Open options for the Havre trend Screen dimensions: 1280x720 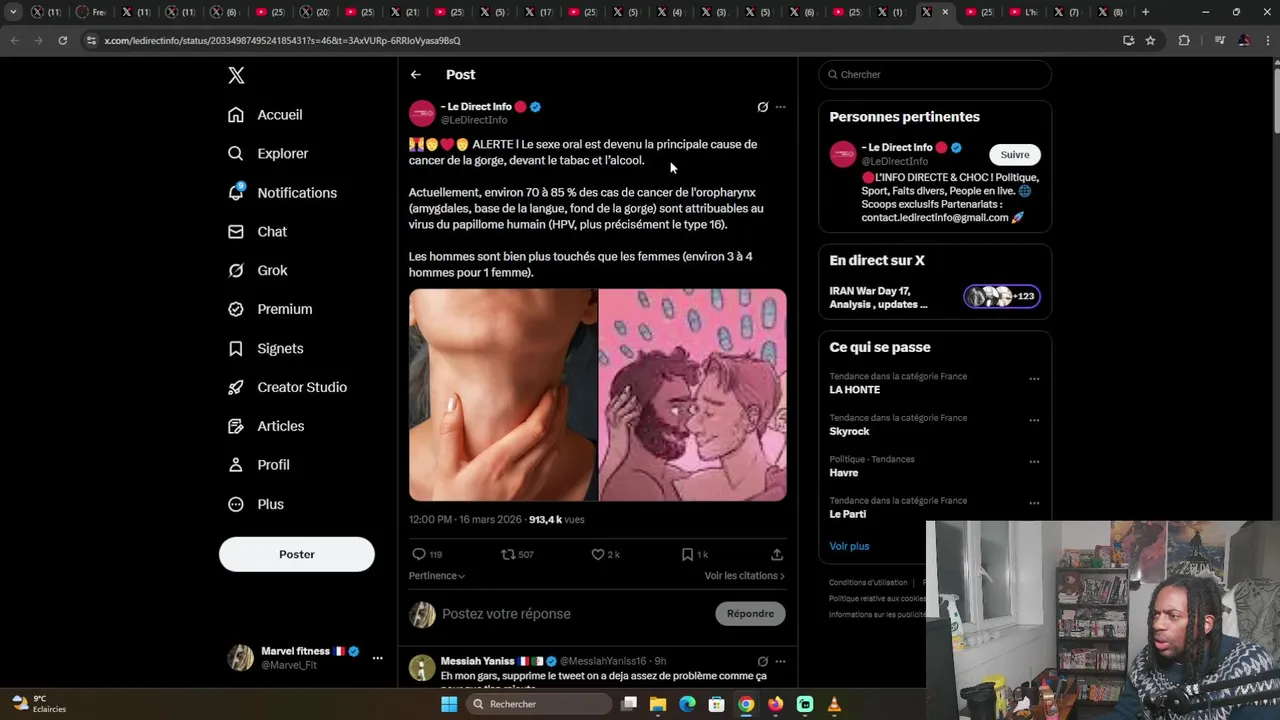click(x=1034, y=461)
